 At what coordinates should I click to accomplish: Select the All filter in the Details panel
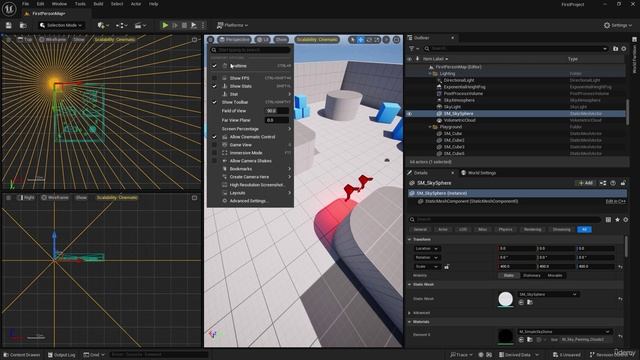pos(584,229)
